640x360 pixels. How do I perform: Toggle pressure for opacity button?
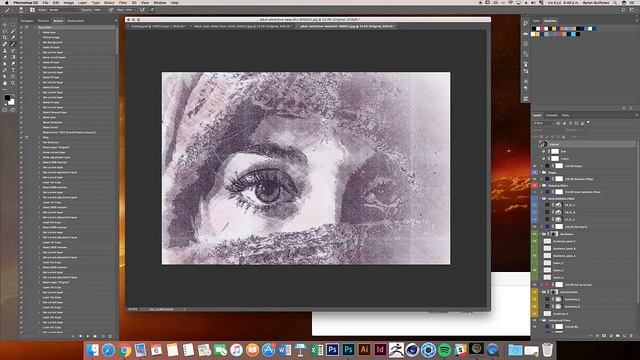point(111,10)
